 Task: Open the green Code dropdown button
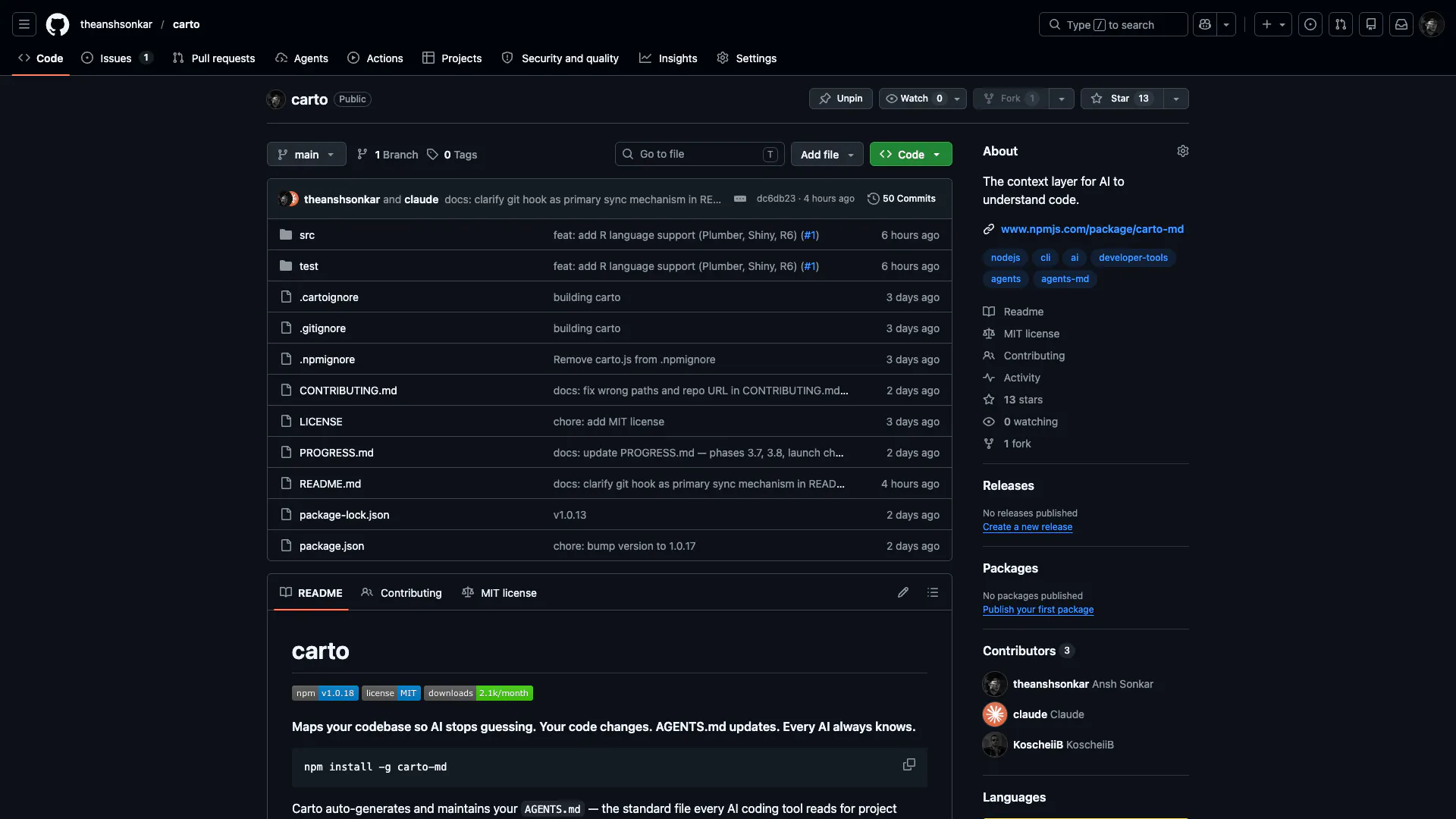pyautogui.click(x=911, y=154)
